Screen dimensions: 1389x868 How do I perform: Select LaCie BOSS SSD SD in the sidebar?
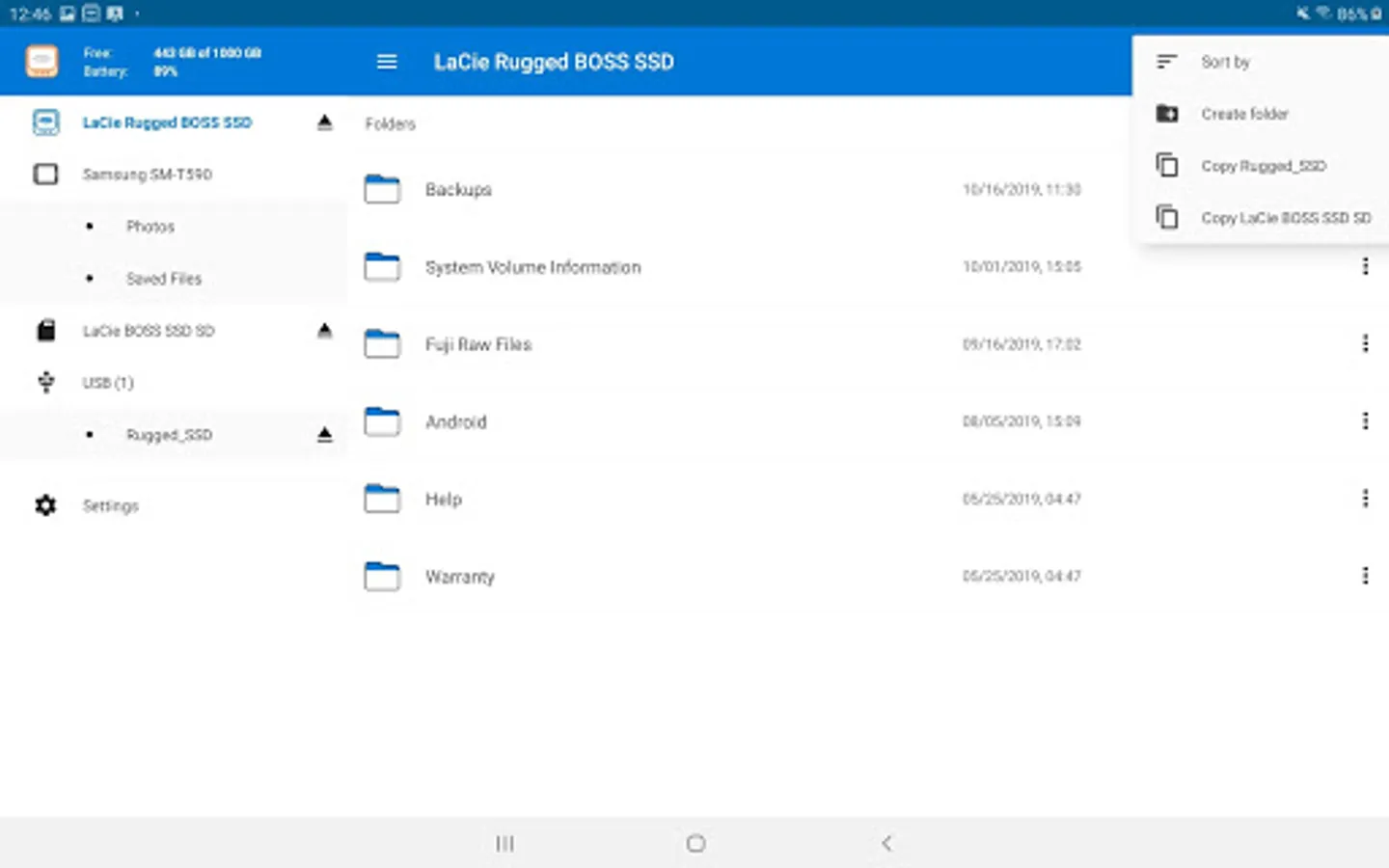pyautogui.click(x=149, y=331)
